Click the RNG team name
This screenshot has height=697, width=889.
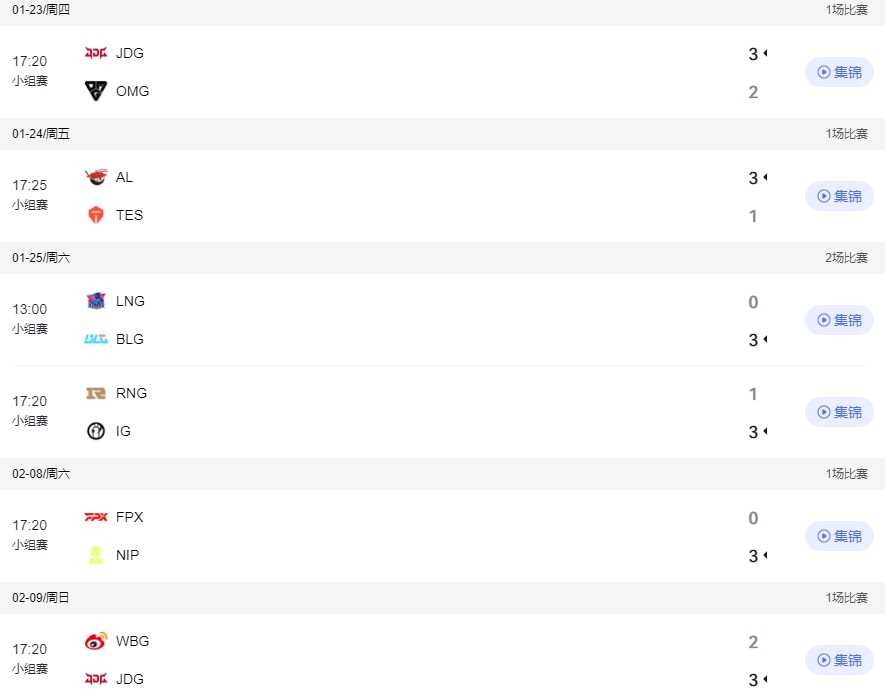tap(131, 393)
